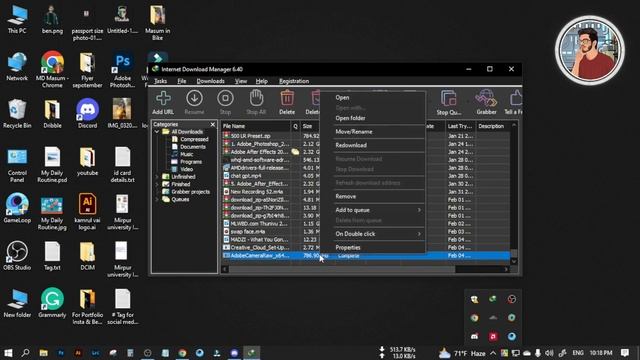Select the 500 LR Preset.zip row
Image resolution: width=640 pixels, height=360 pixels.
click(x=366, y=136)
